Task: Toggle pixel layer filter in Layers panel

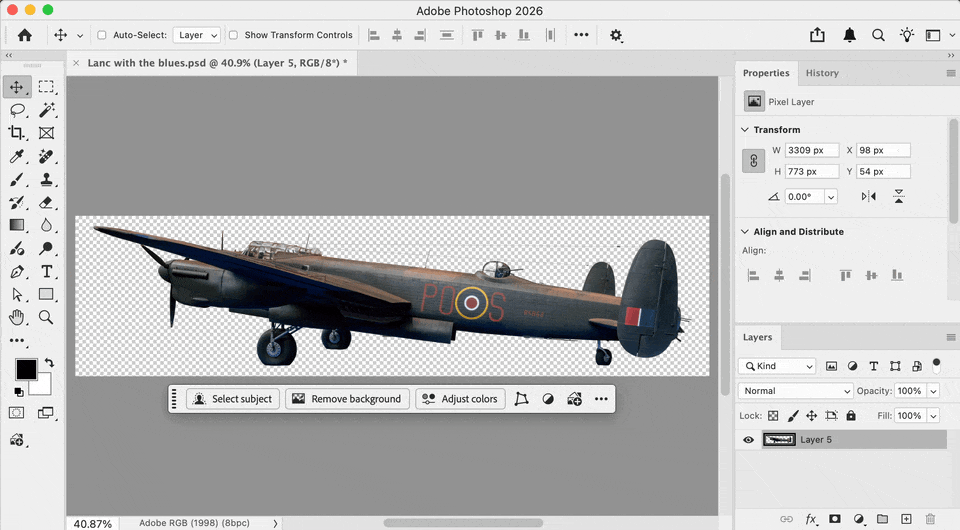Action: click(831, 366)
